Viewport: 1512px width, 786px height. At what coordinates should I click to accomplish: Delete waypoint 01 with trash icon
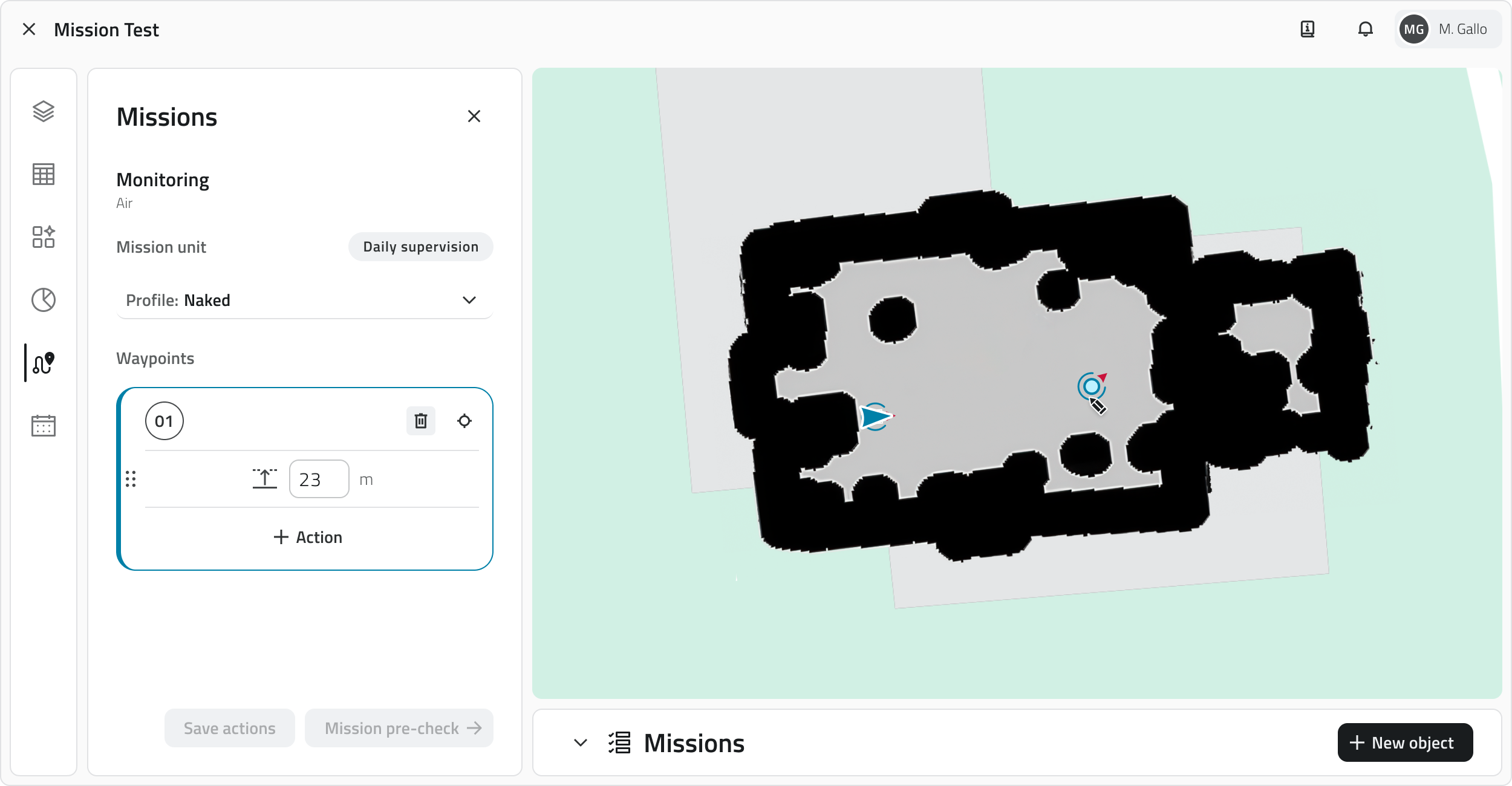tap(421, 421)
